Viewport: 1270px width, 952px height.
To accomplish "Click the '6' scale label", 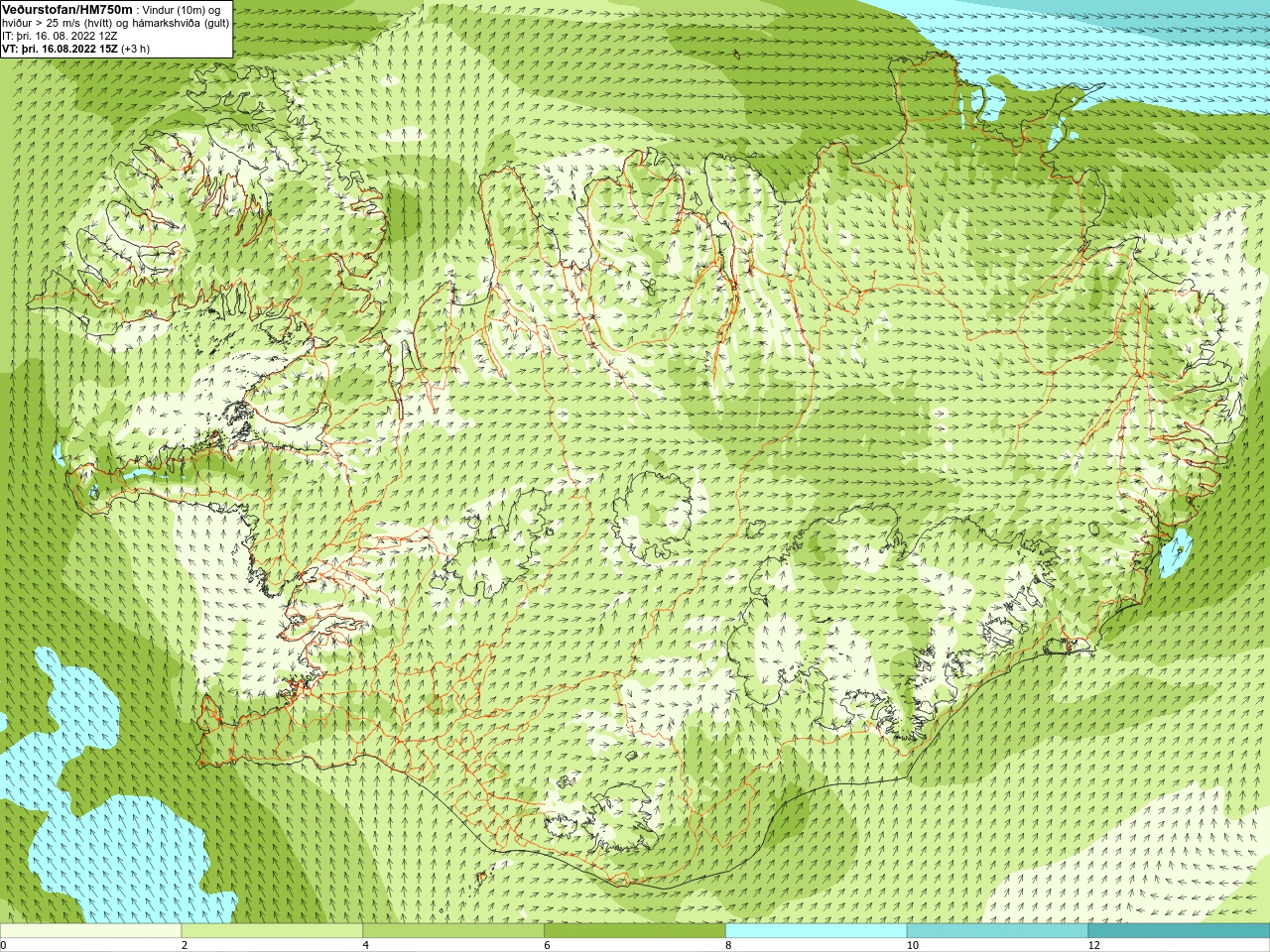I will 548,945.
